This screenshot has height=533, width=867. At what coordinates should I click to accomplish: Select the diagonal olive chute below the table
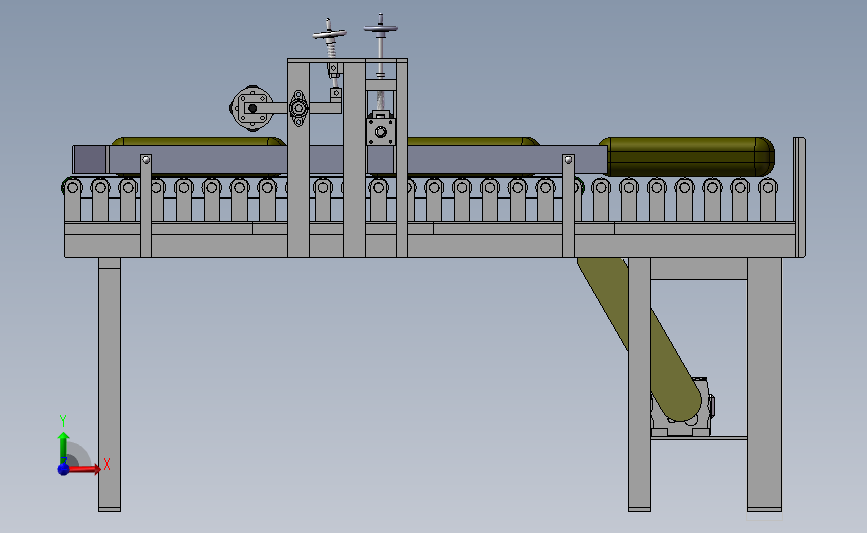pyautogui.click(x=640, y=338)
